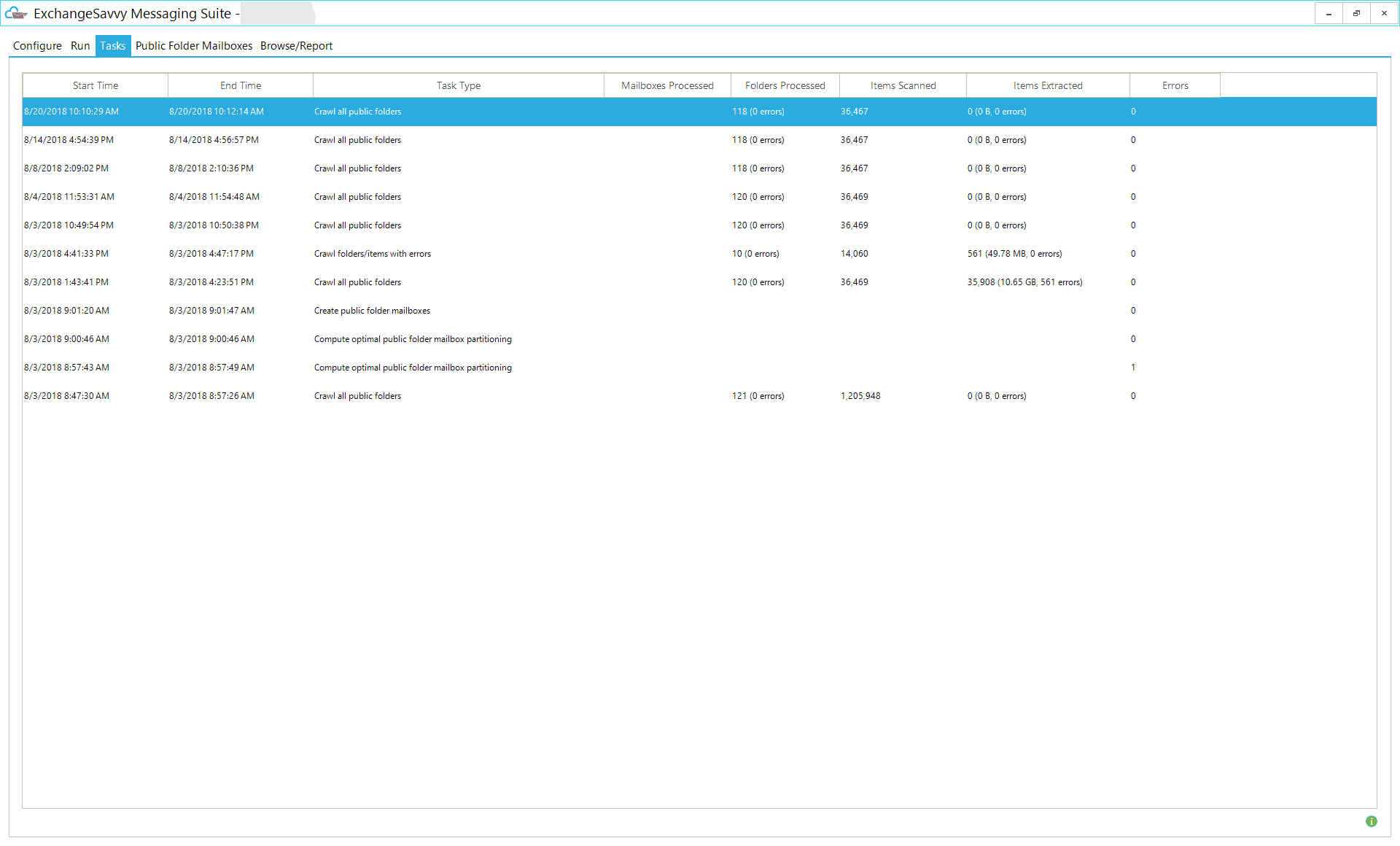Sort by End Time column header

(x=241, y=85)
